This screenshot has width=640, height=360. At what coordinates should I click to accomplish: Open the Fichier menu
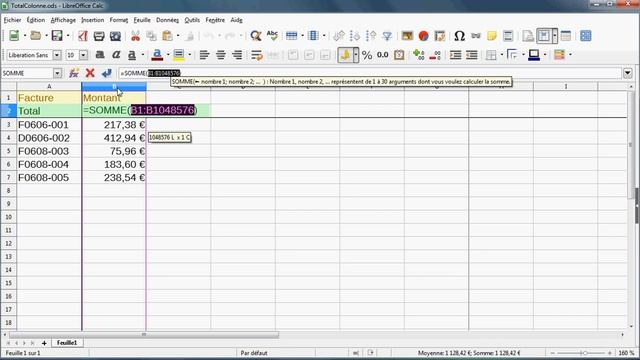pyautogui.click(x=12, y=20)
